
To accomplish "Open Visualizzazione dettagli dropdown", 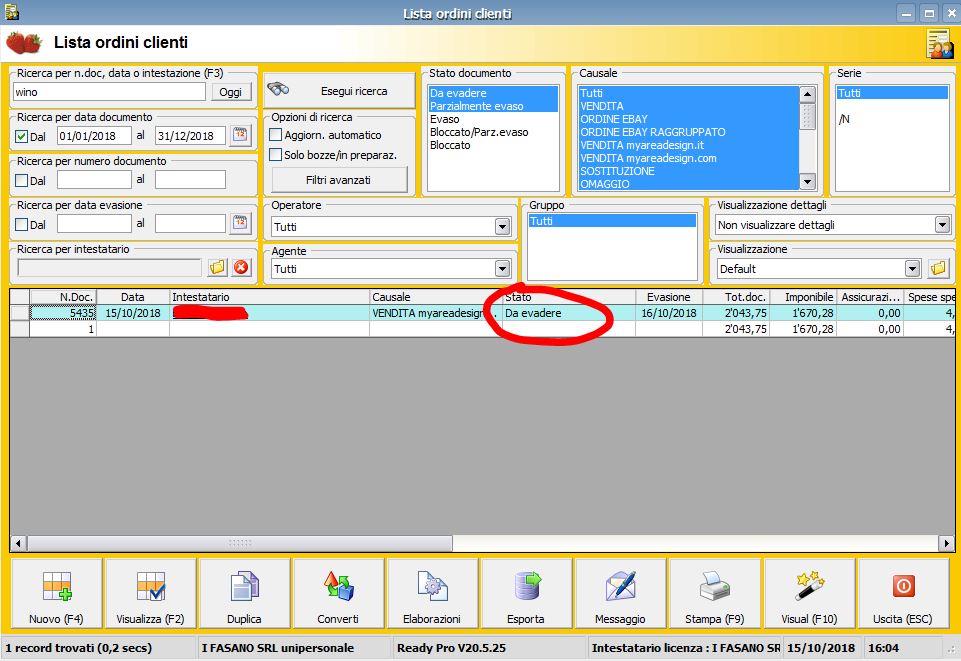I will point(943,225).
